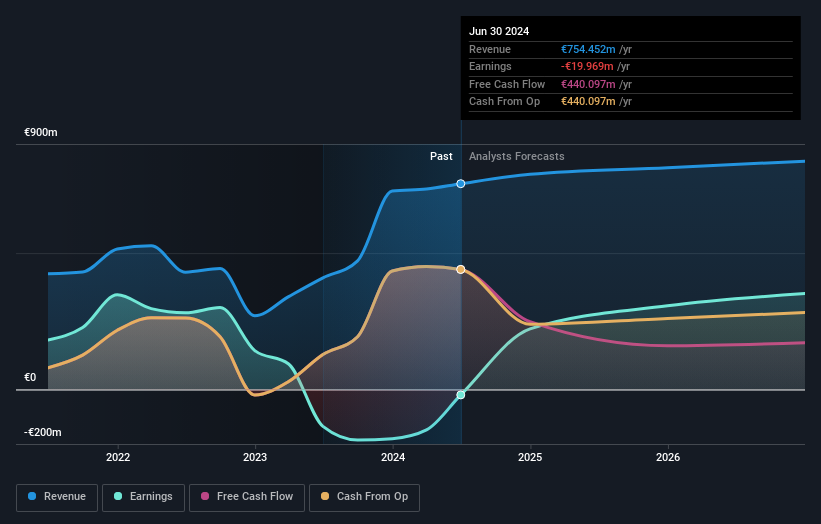Click the 2022 x-axis label
821x524 pixels.
118,458
